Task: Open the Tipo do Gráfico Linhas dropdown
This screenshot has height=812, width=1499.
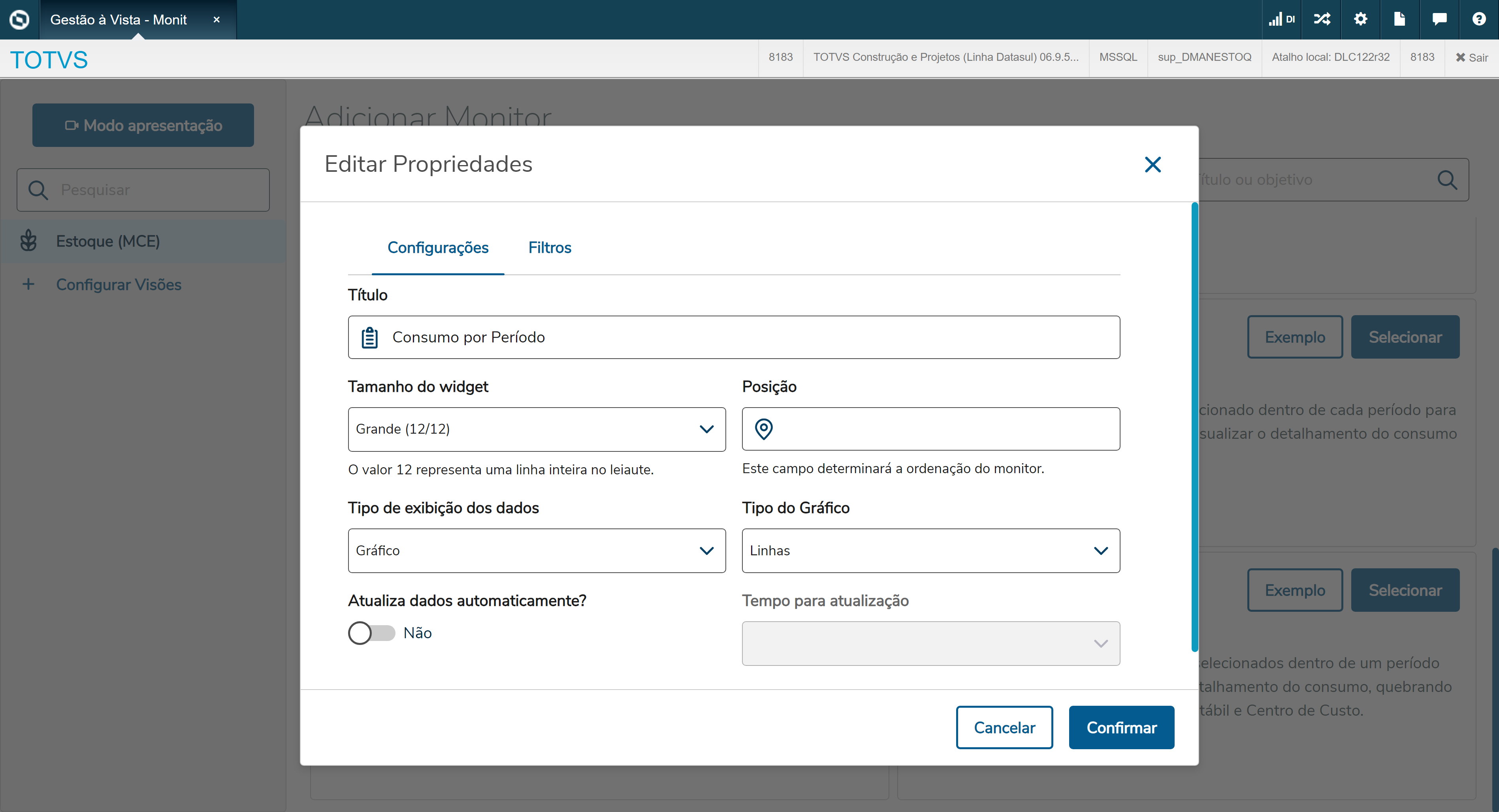Action: (930, 550)
